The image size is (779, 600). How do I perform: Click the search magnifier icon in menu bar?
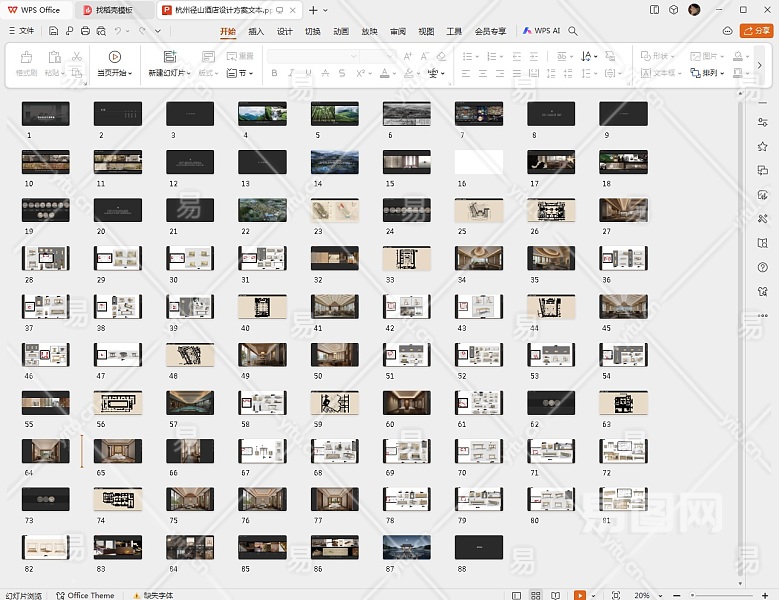click(573, 31)
